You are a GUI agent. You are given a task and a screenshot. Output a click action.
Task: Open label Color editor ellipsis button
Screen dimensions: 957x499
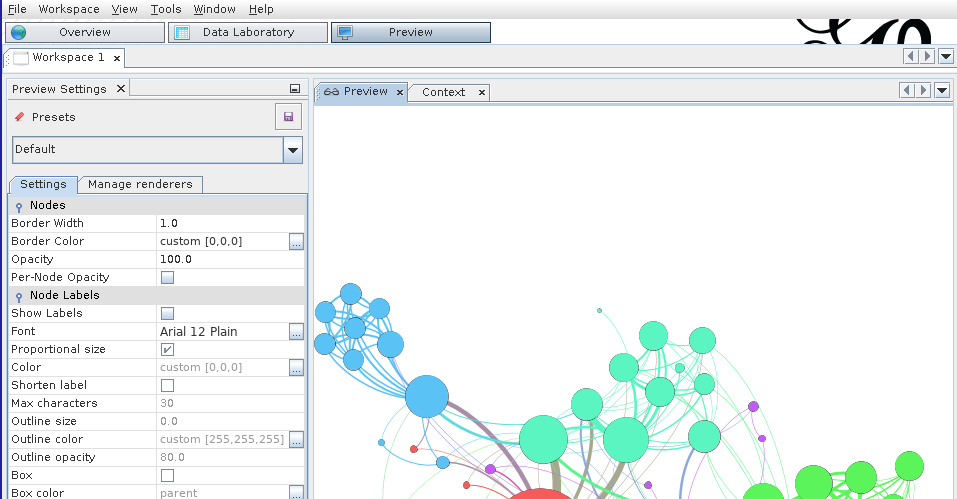[296, 368]
